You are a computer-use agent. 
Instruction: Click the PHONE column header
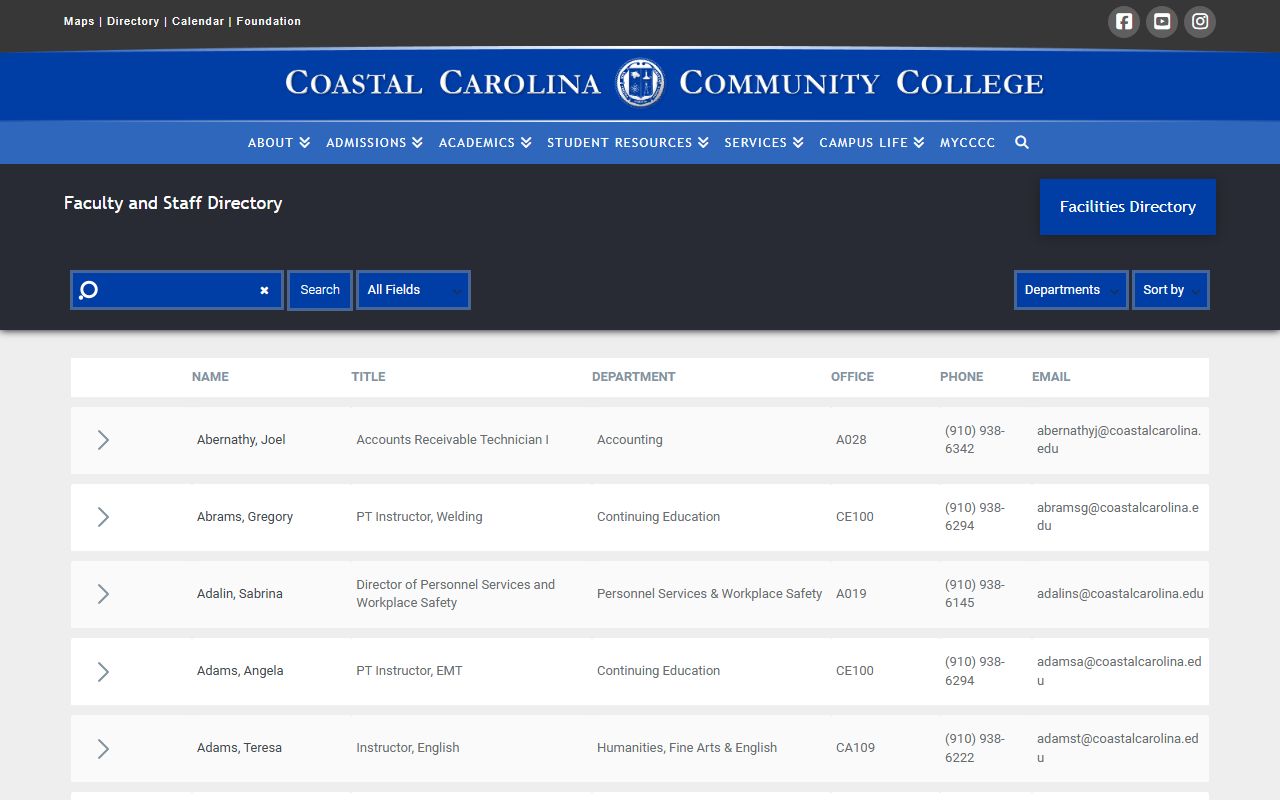(962, 377)
